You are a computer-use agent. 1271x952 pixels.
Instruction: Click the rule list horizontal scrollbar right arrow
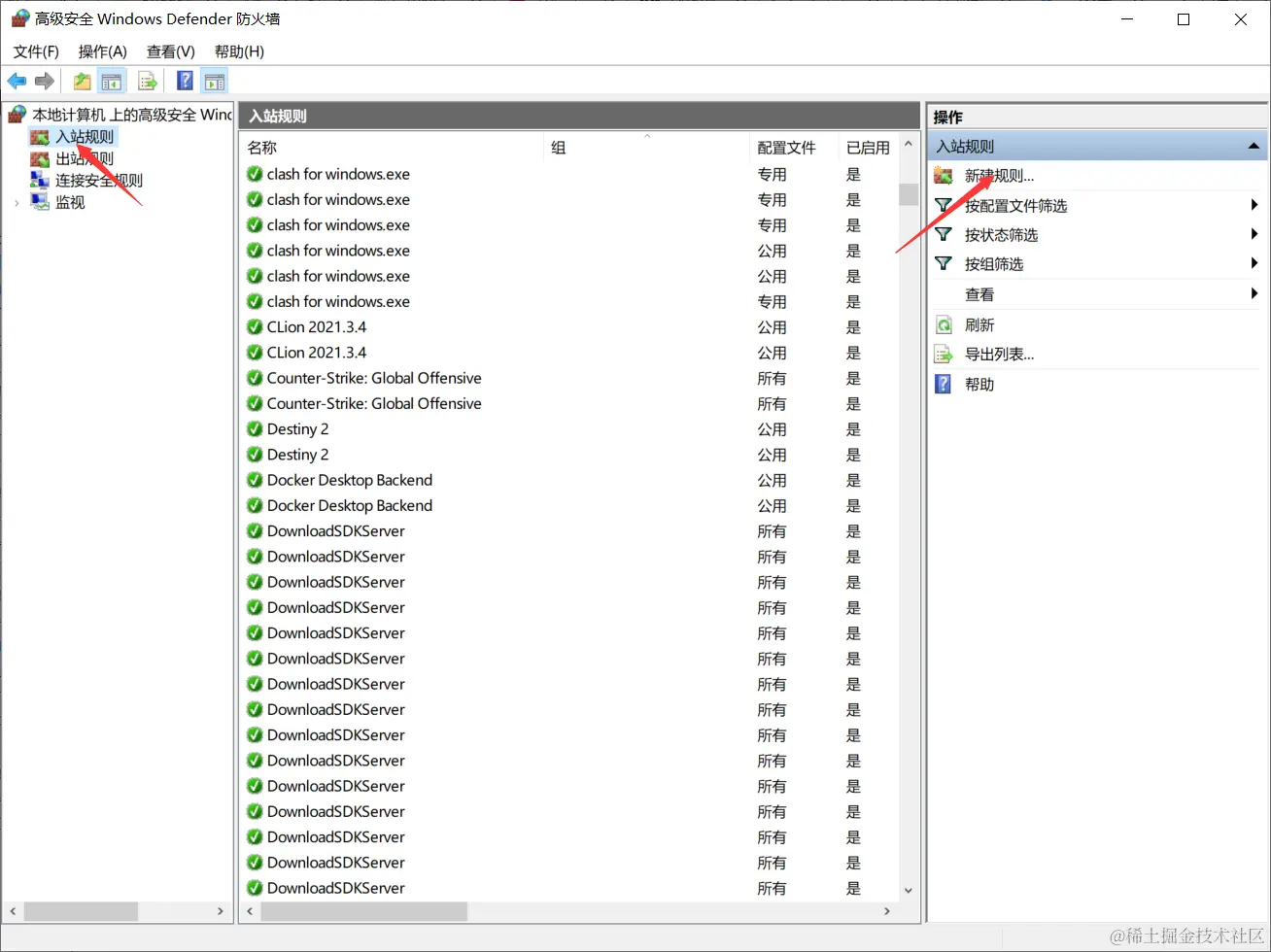(x=886, y=911)
